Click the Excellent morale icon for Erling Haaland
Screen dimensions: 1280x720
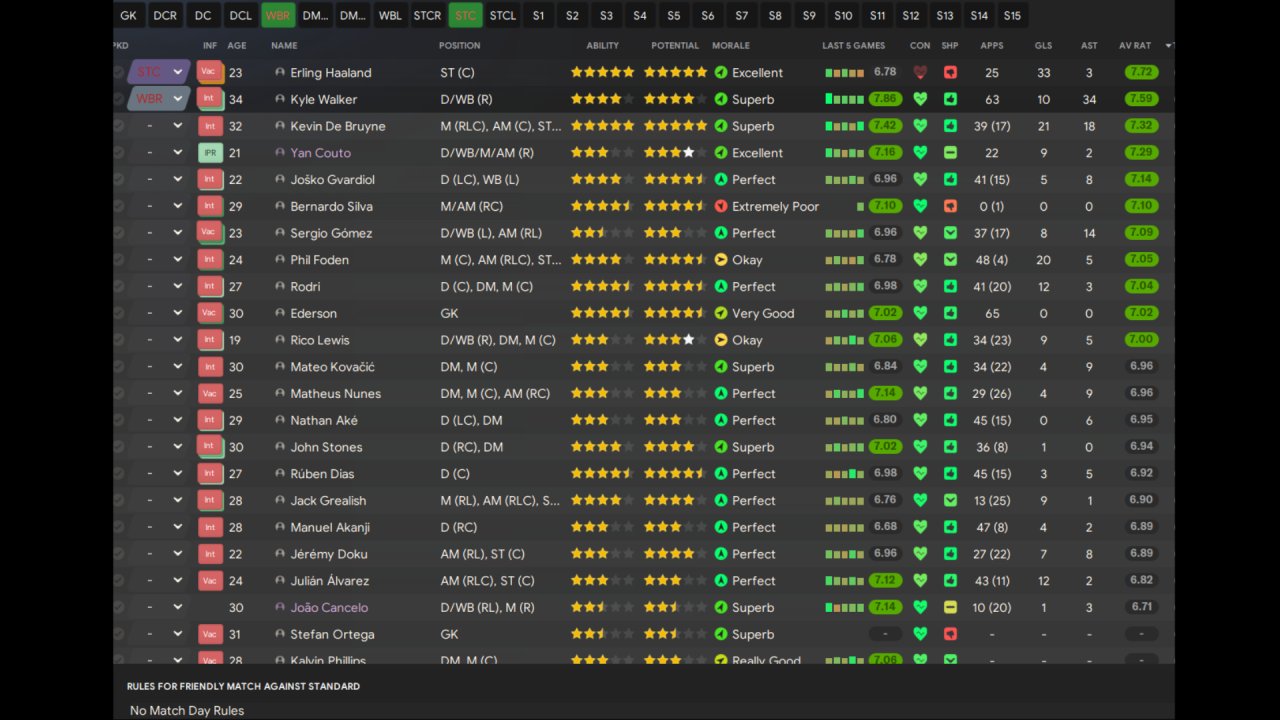(x=721, y=72)
